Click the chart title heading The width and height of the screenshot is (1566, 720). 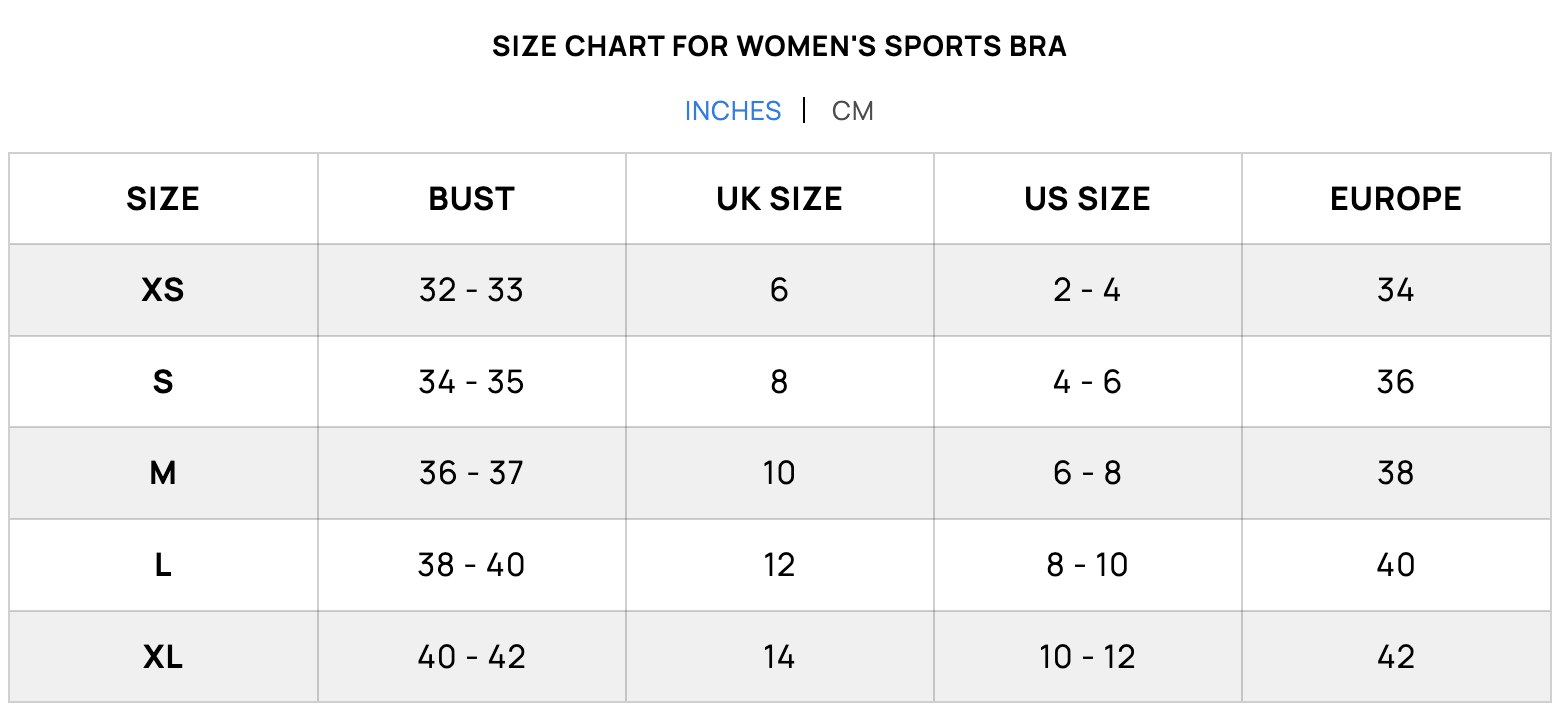tap(779, 46)
